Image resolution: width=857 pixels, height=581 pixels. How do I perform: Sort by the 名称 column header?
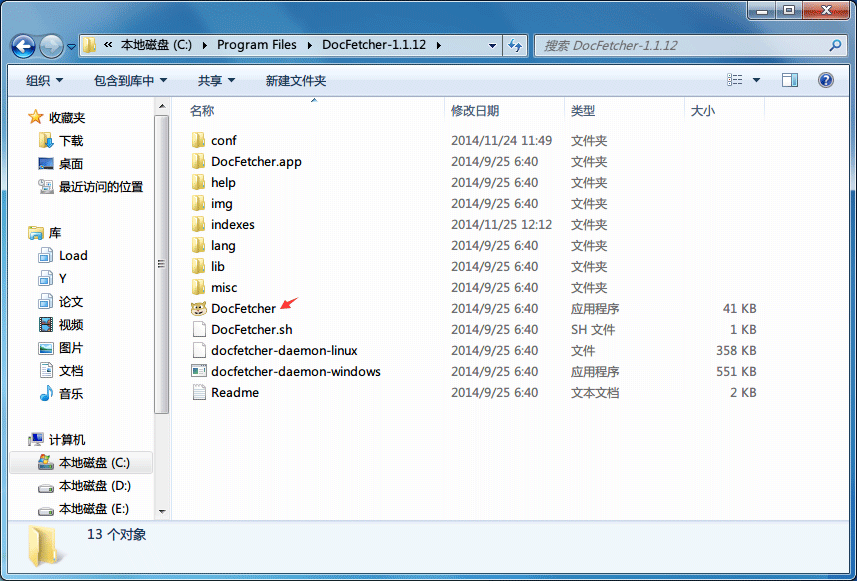(x=202, y=111)
